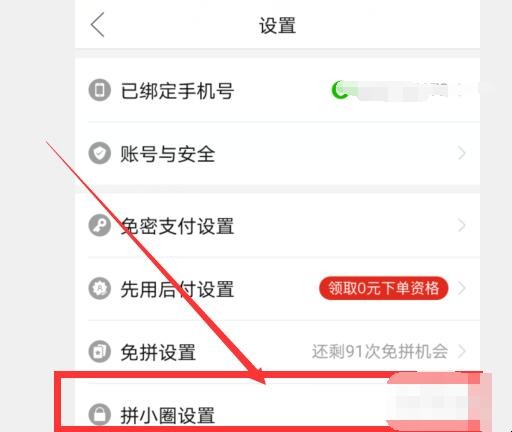The image size is (512, 432).
Task: Tap the green WeChat-style icon by phone number
Action: 340,90
